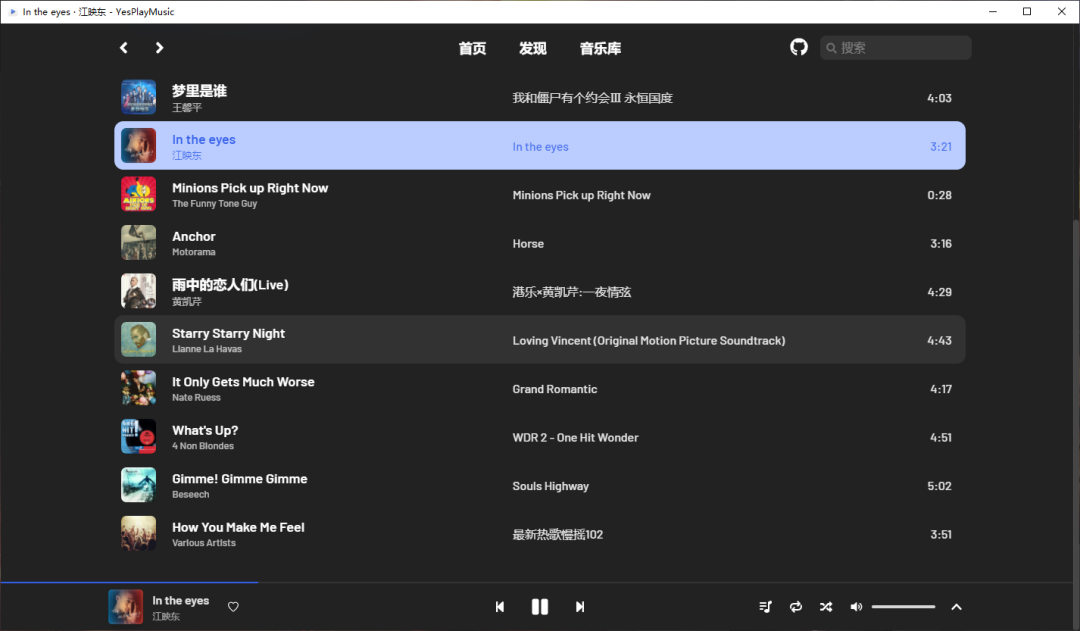Screen dimensions: 1080x631
Task: Open artist Motorama
Action: pos(194,252)
